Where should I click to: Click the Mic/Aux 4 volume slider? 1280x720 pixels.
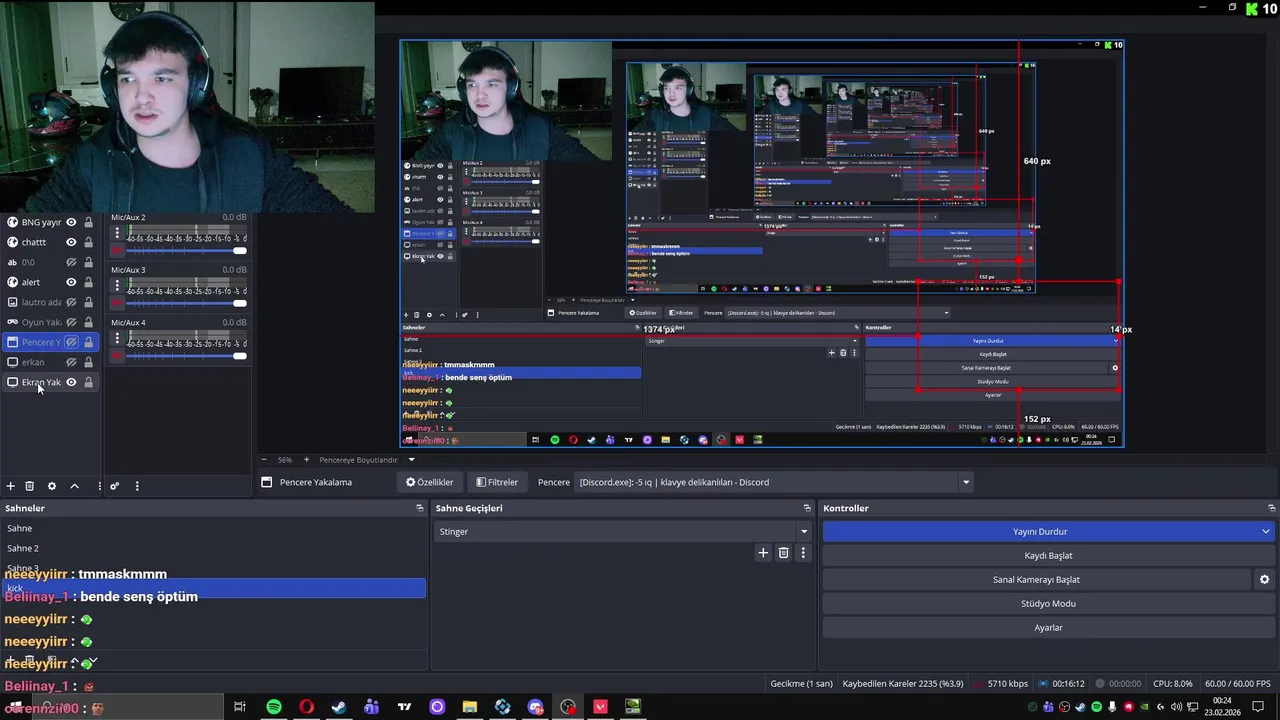click(186, 355)
